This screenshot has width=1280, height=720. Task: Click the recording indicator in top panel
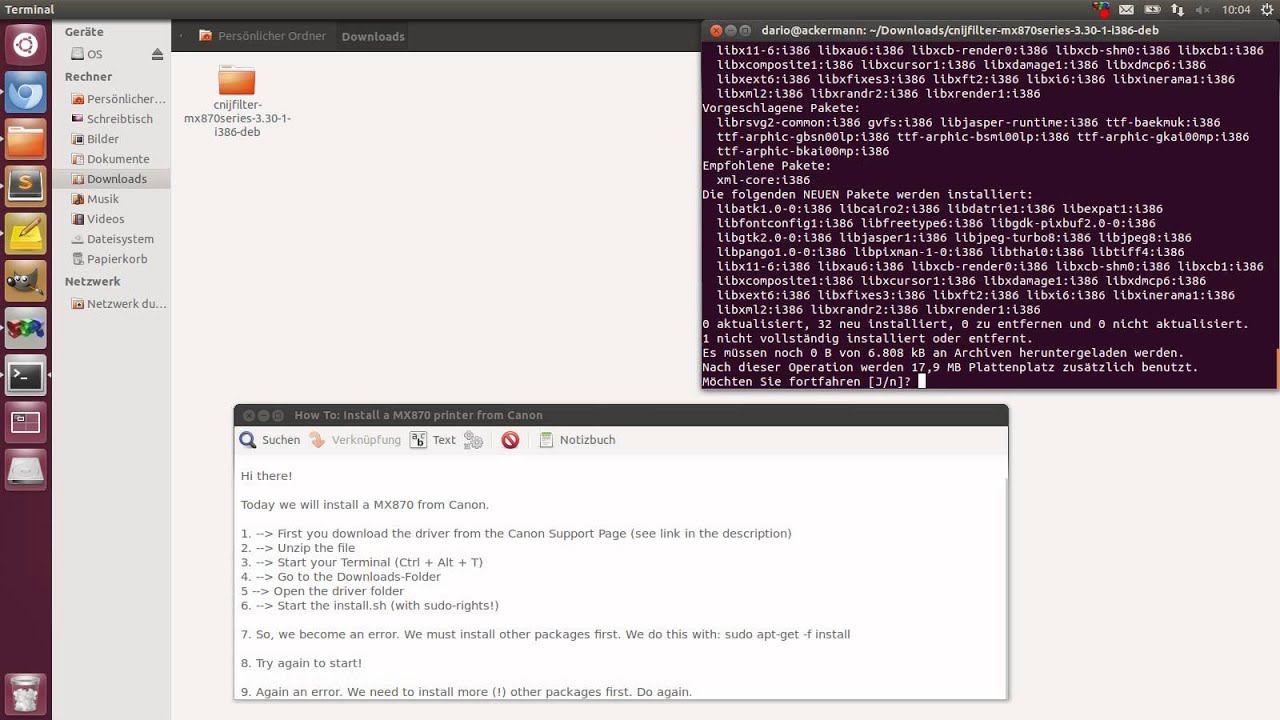click(x=1102, y=10)
